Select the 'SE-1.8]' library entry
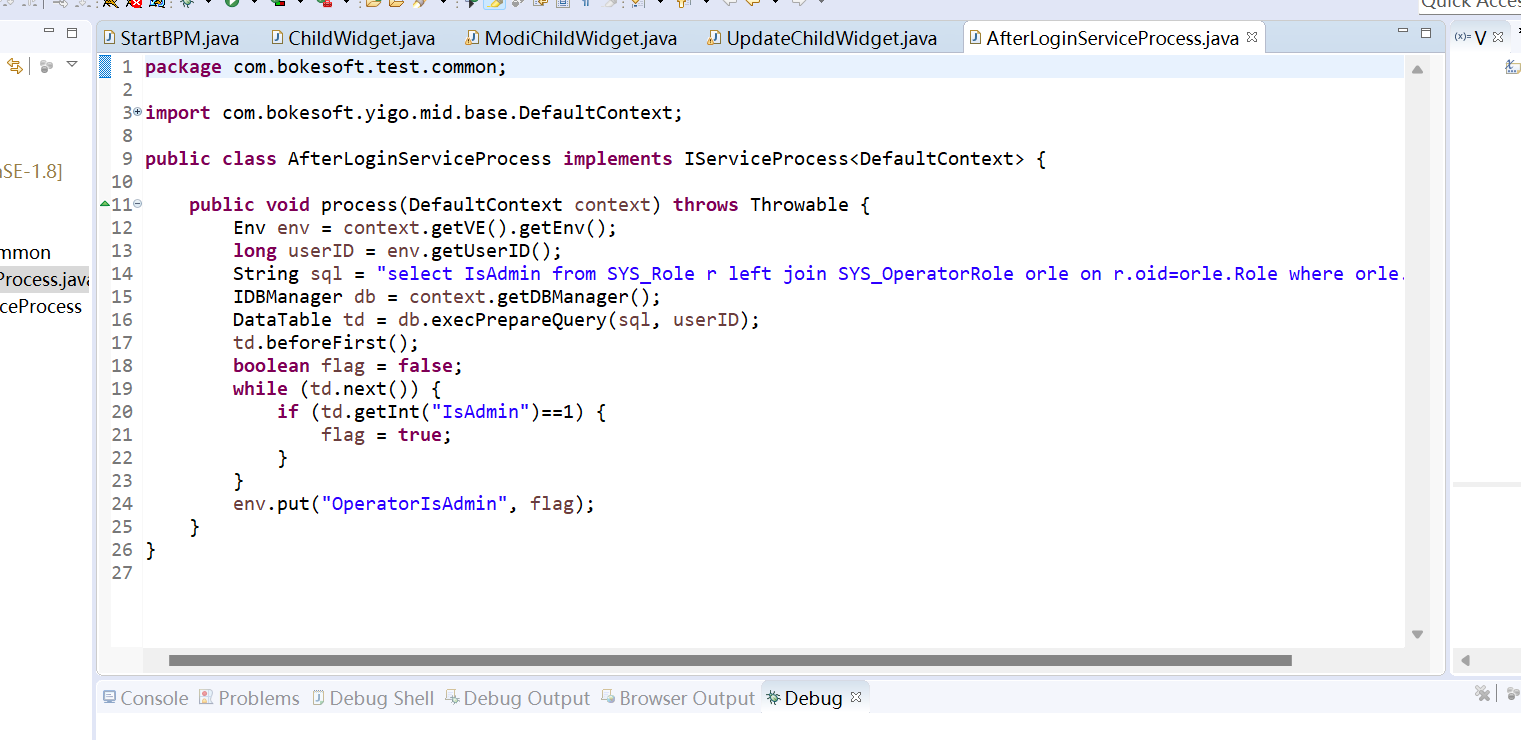This screenshot has width=1521, height=740. click(31, 171)
